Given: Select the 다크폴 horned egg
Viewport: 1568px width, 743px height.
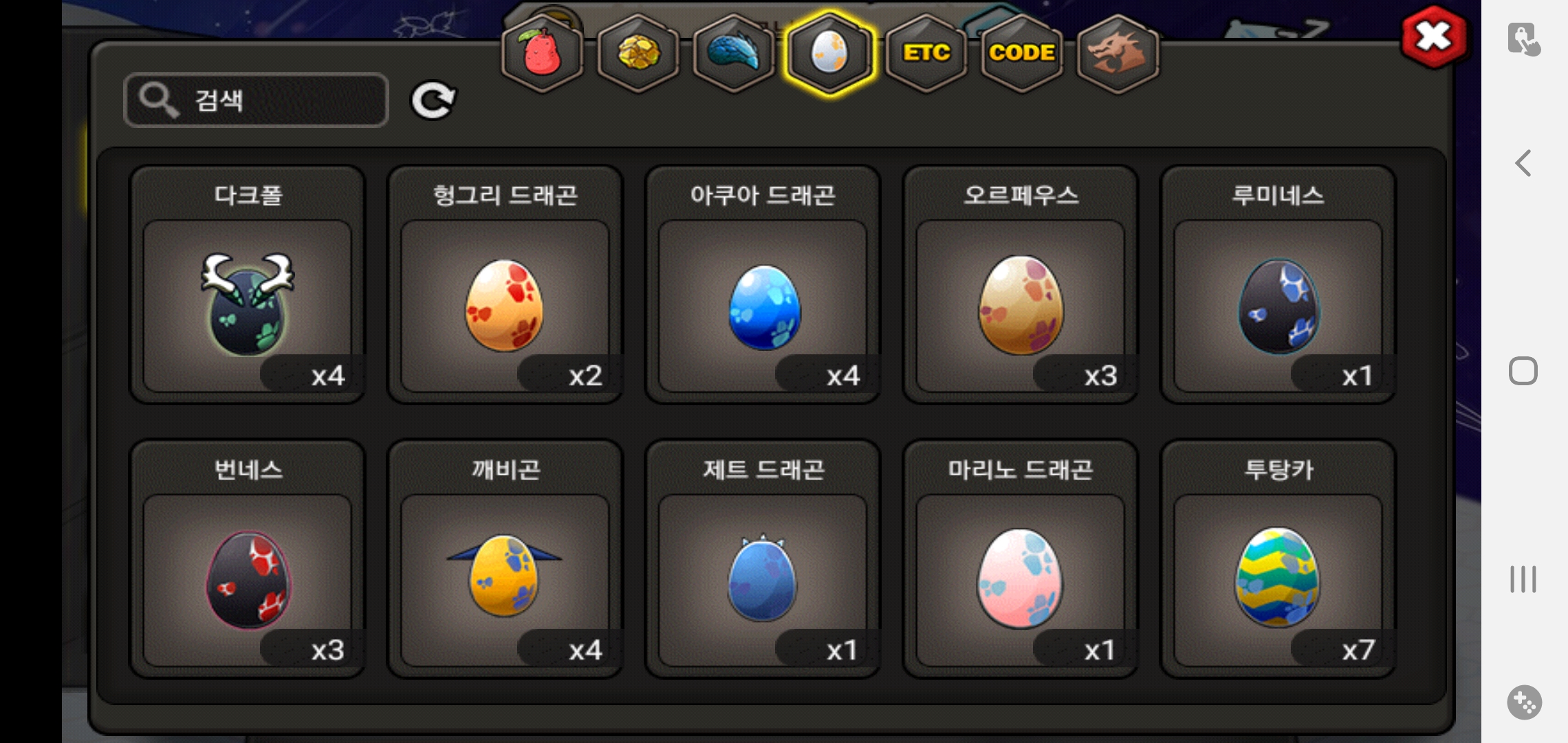Looking at the screenshot, I should 248,284.
